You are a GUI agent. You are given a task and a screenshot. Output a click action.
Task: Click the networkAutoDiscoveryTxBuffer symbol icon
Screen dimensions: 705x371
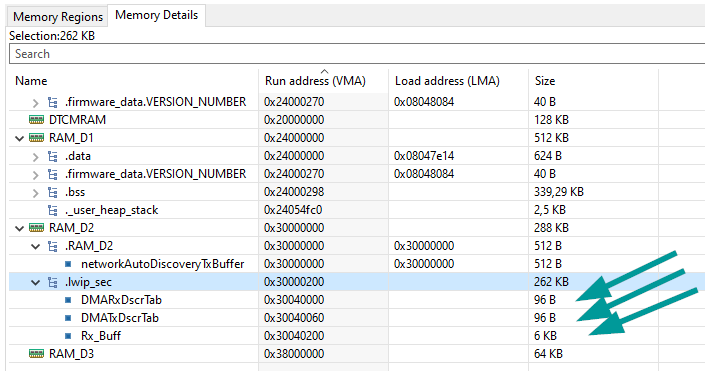(x=68, y=264)
